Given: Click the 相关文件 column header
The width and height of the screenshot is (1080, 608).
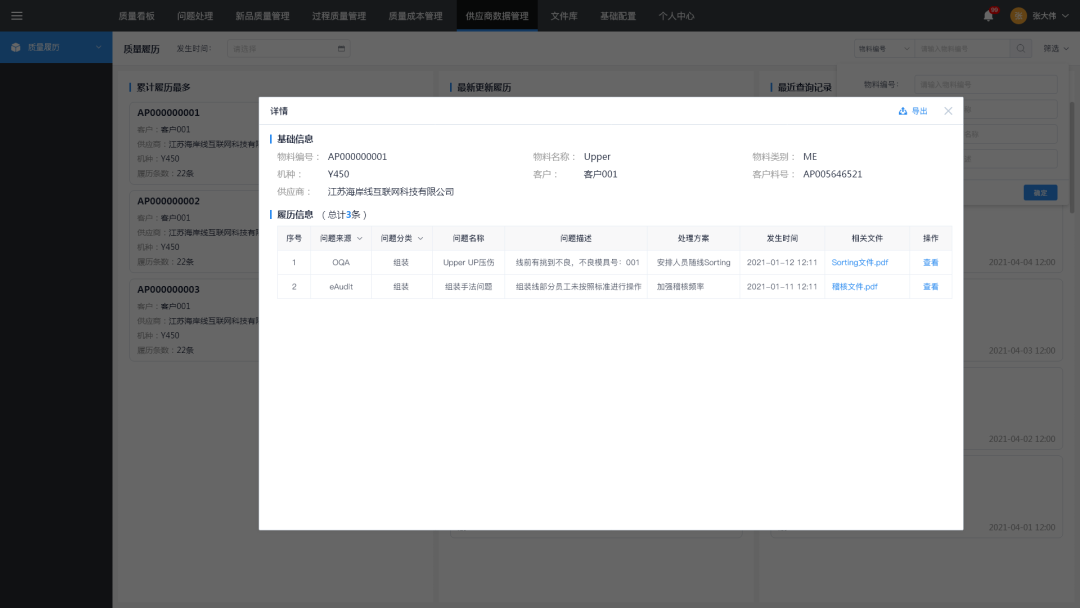Looking at the screenshot, I should [x=867, y=238].
